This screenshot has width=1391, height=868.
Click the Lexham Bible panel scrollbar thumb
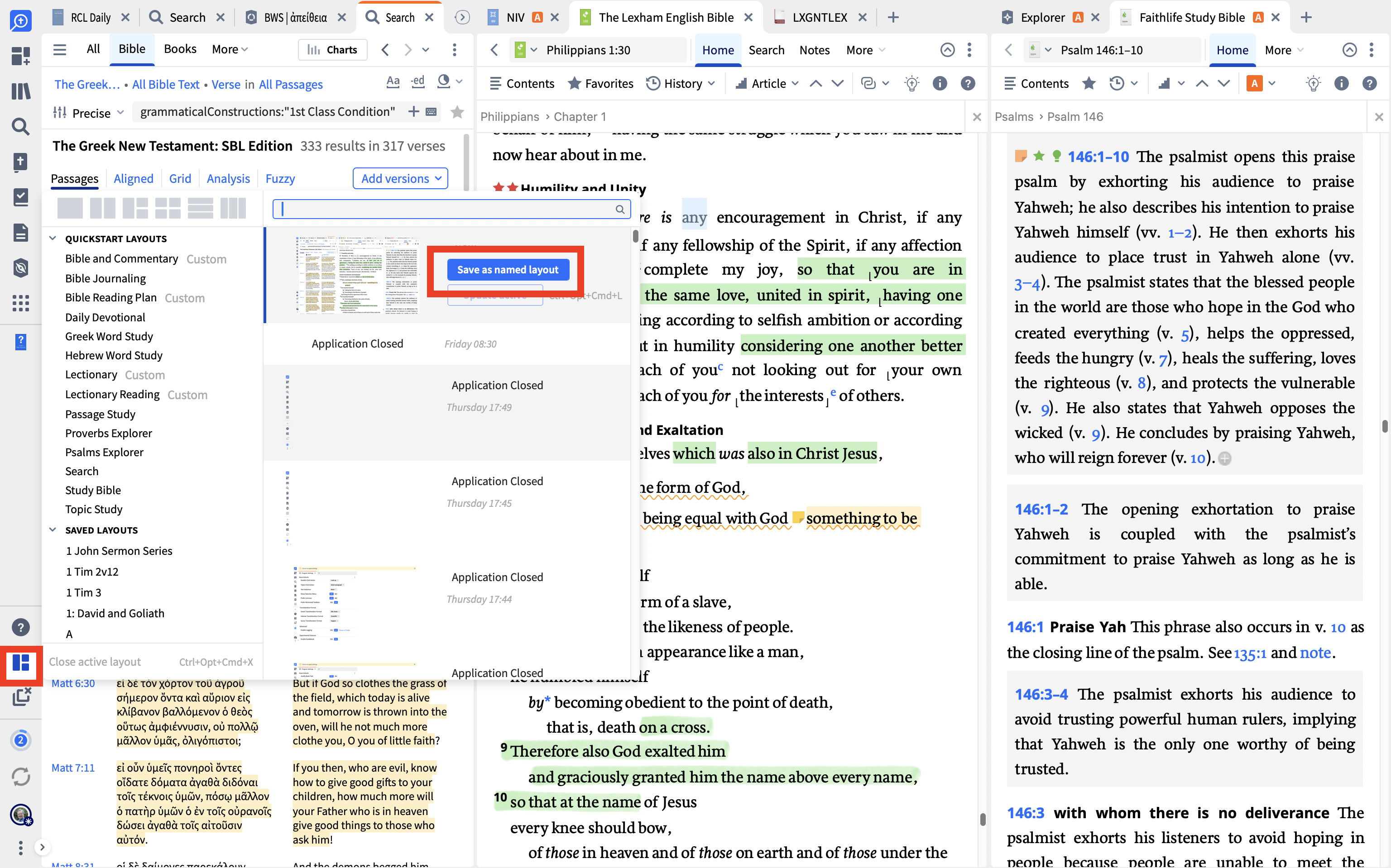(983, 819)
